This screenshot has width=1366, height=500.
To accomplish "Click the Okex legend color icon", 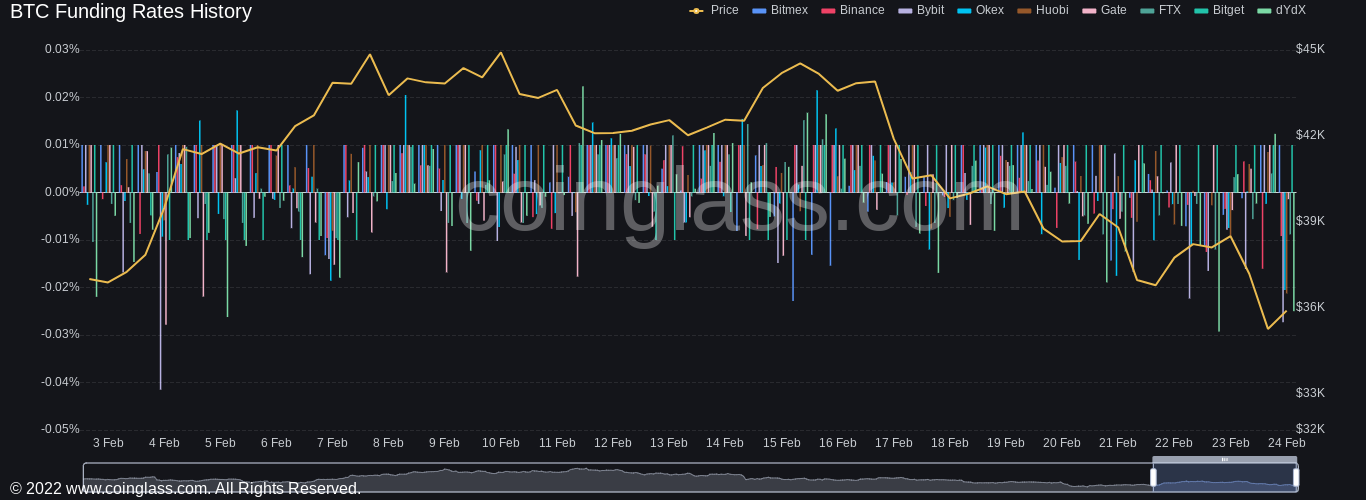I will (x=964, y=11).
